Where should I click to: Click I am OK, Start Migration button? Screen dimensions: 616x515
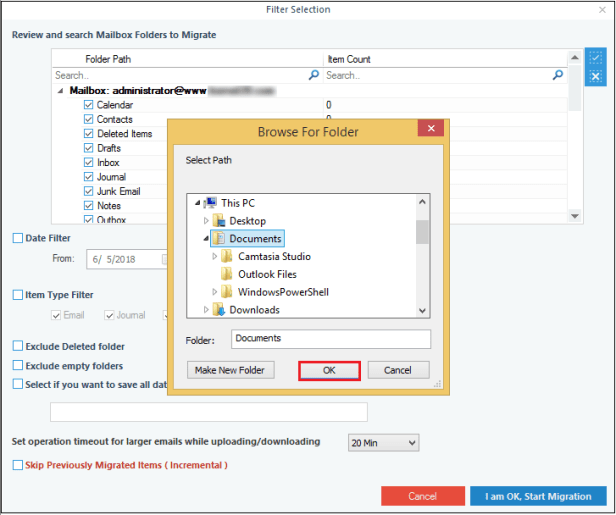tap(537, 496)
